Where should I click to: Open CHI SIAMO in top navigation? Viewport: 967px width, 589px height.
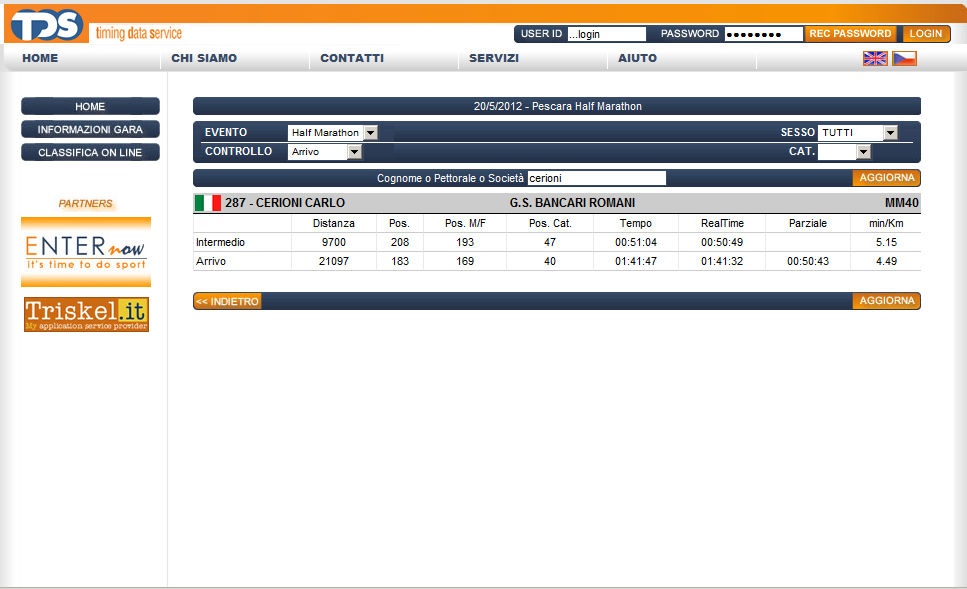tap(204, 58)
